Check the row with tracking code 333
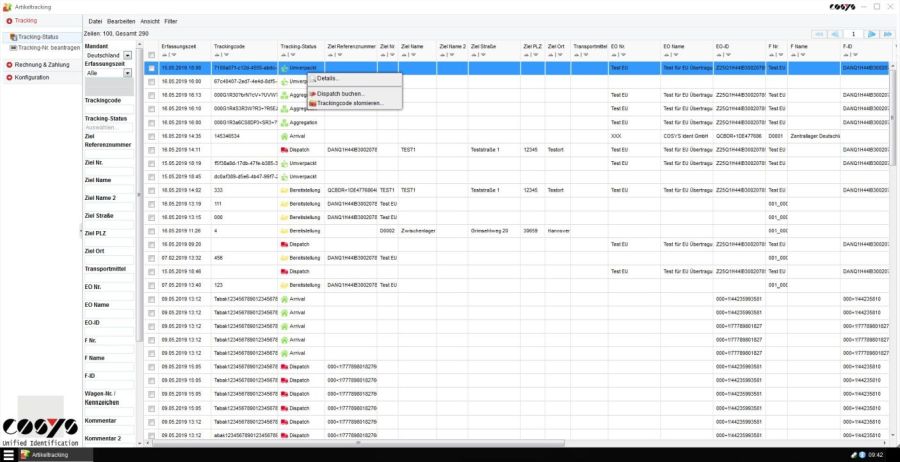Image resolution: width=900 pixels, height=462 pixels. 151,189
